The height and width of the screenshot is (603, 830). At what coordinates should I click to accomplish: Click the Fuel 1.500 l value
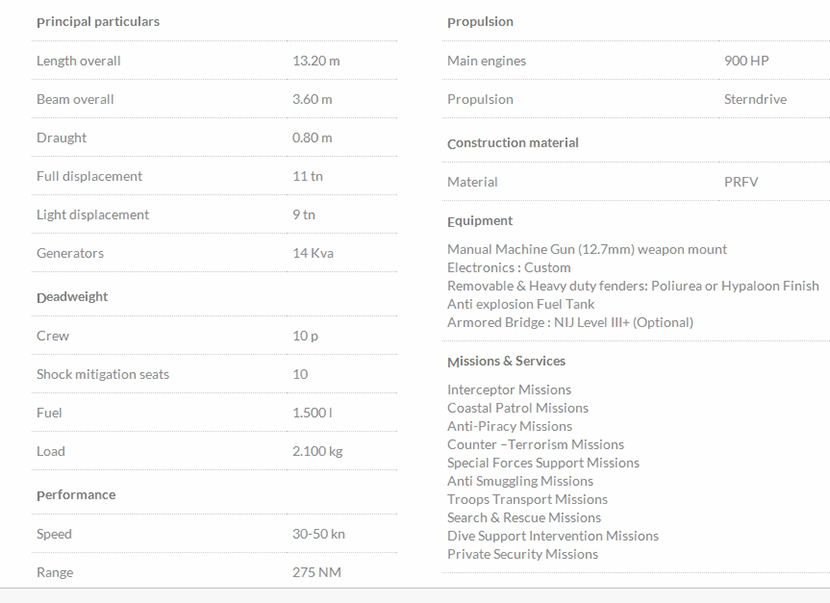coord(312,413)
